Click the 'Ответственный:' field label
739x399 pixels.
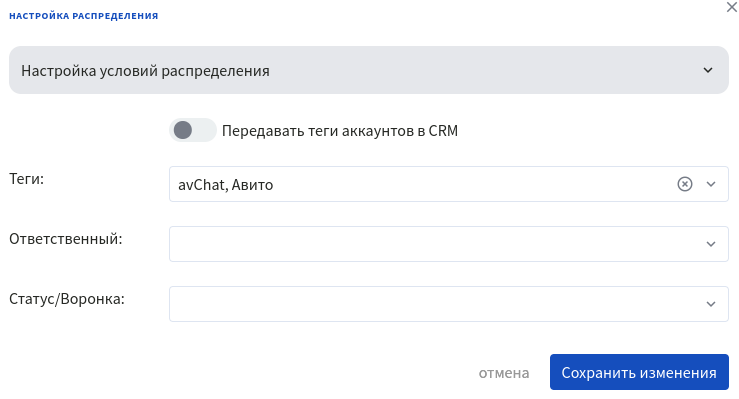pos(66,239)
